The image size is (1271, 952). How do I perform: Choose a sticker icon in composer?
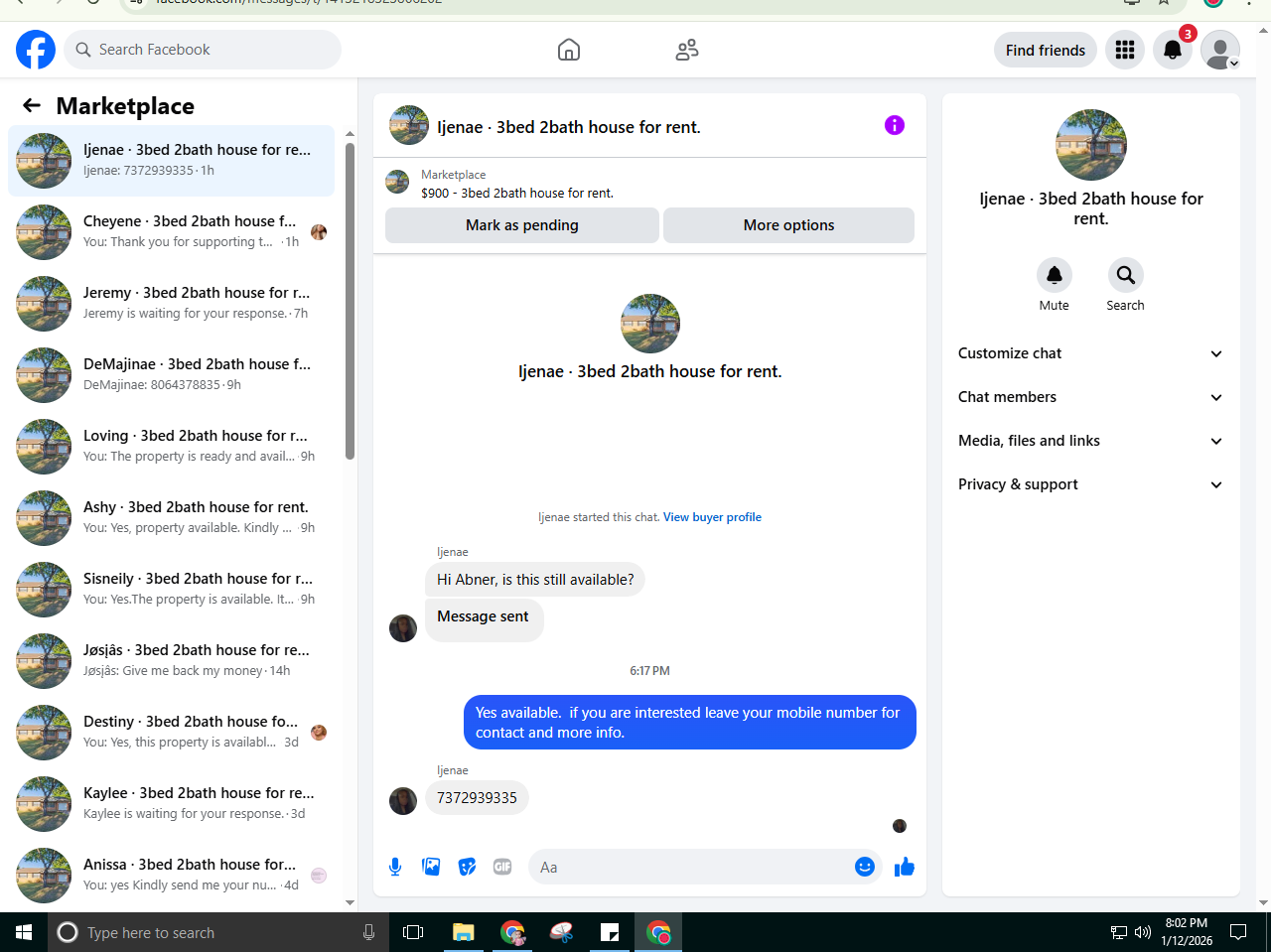(x=467, y=867)
